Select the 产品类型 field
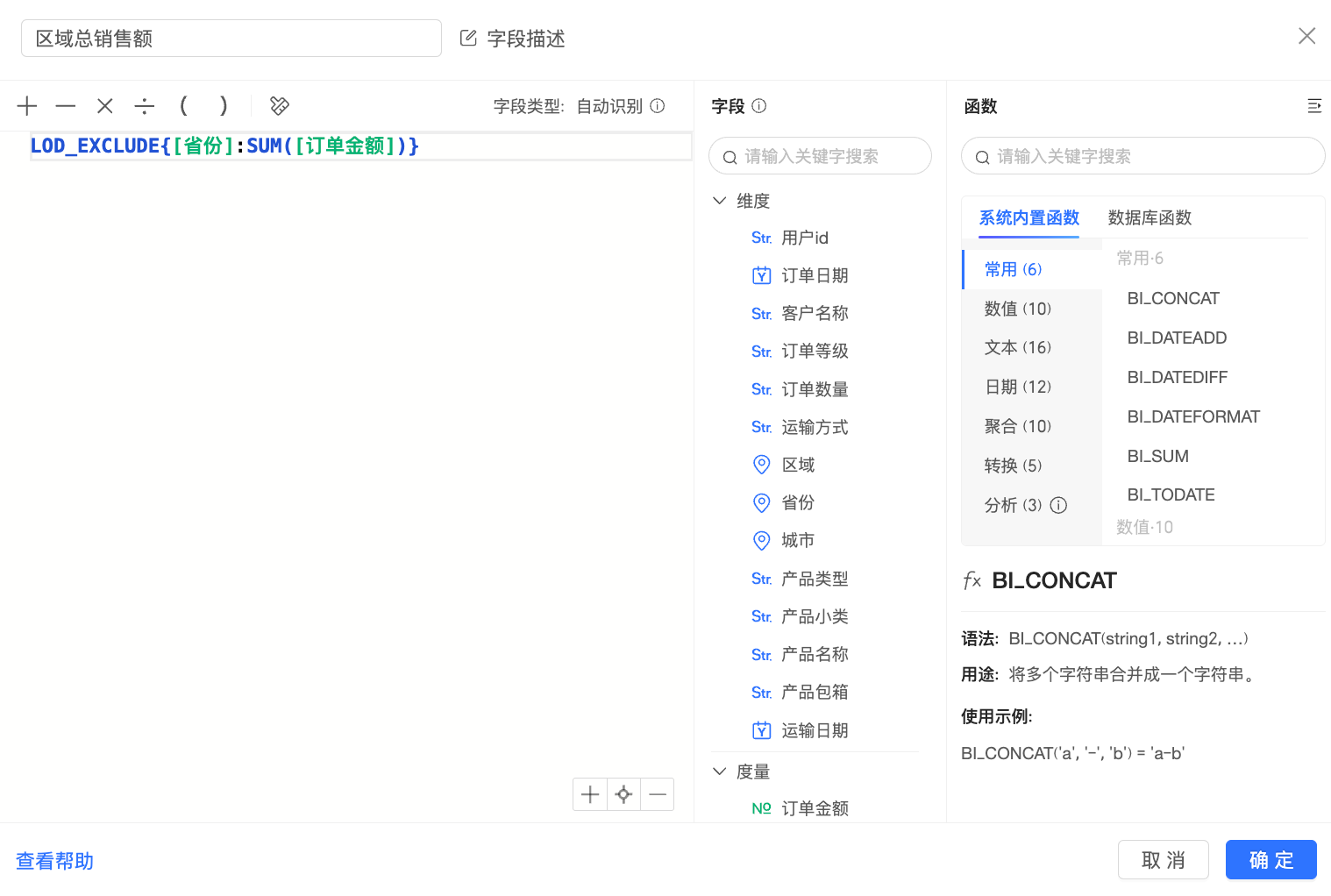 [x=815, y=579]
